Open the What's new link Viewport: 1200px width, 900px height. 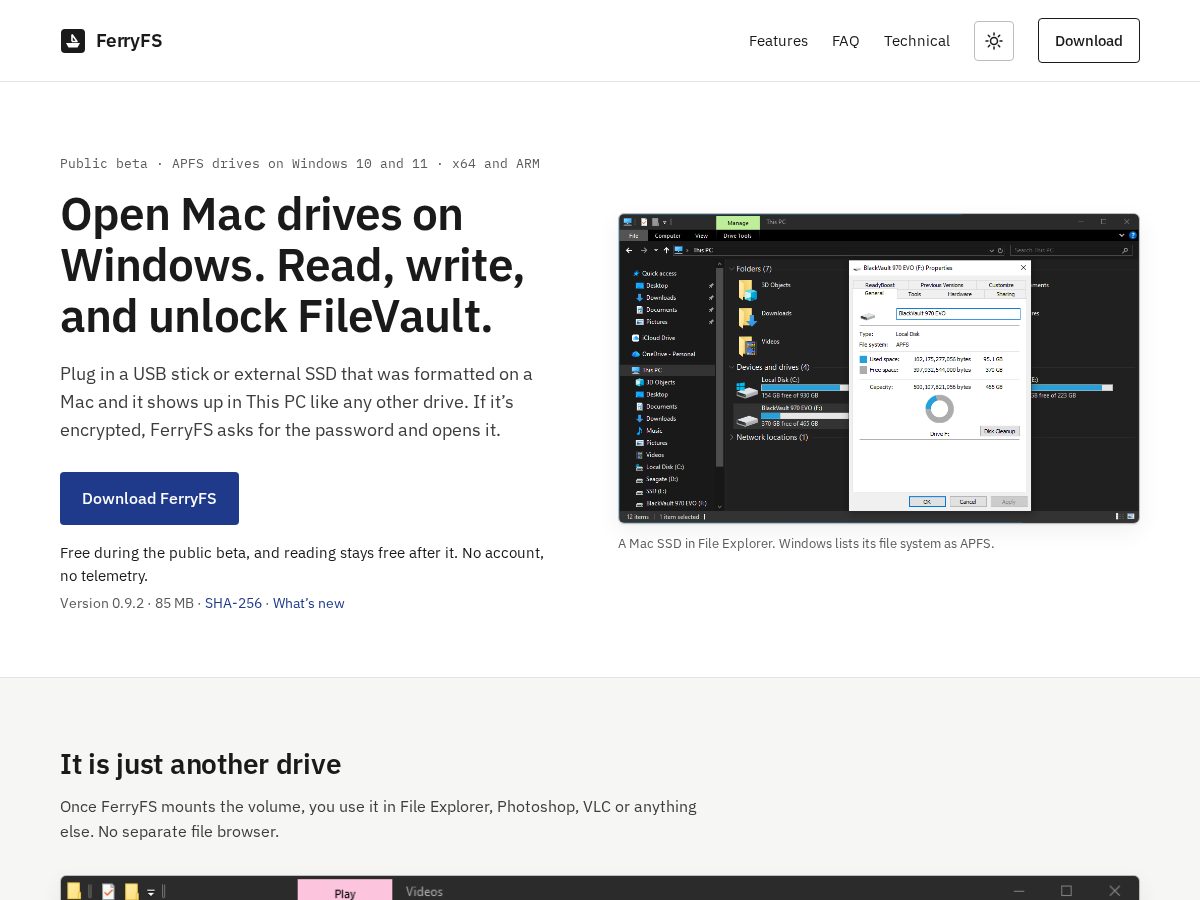coord(308,603)
